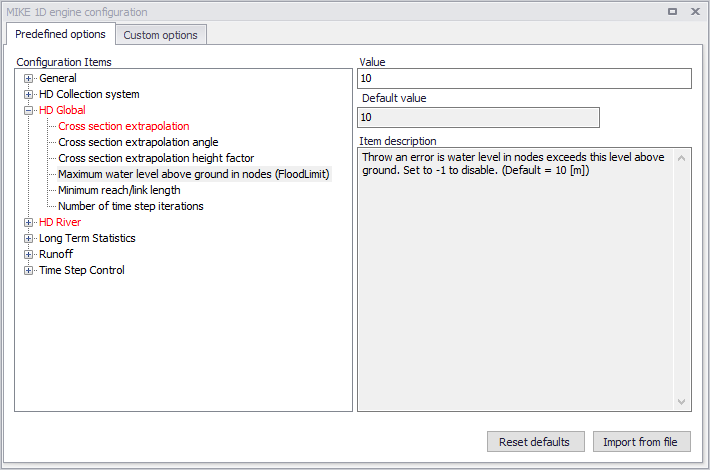Expand the Runoff tree node
Viewport: 710px width, 470px height.
29,254
